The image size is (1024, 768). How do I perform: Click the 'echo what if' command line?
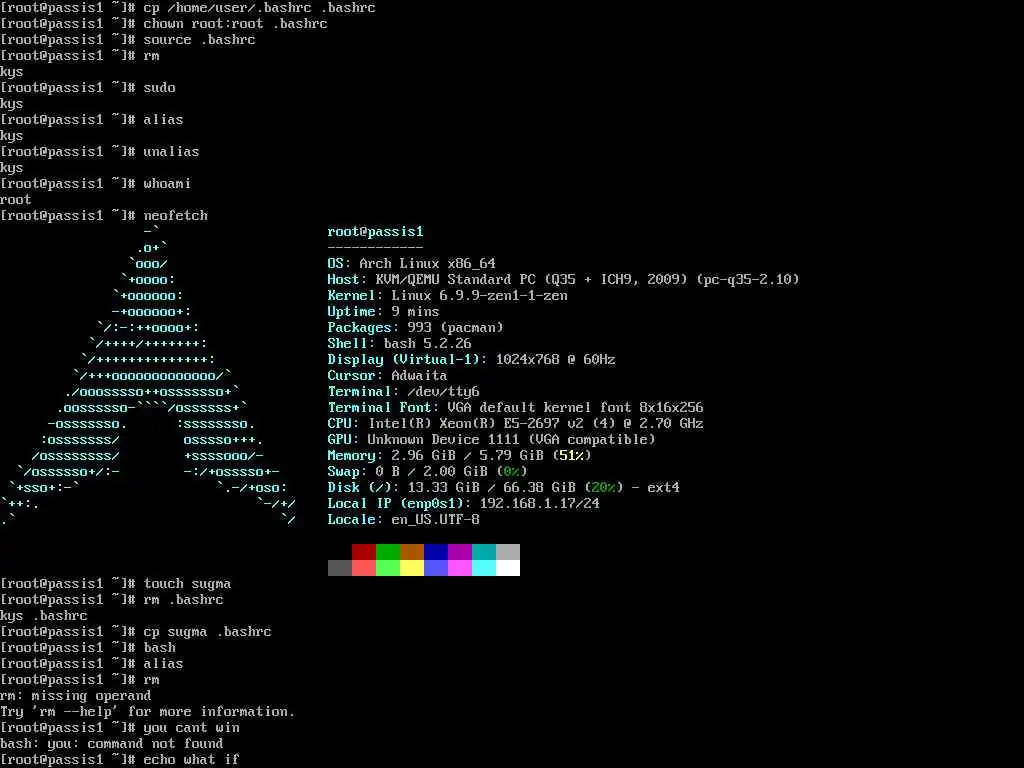(120, 760)
